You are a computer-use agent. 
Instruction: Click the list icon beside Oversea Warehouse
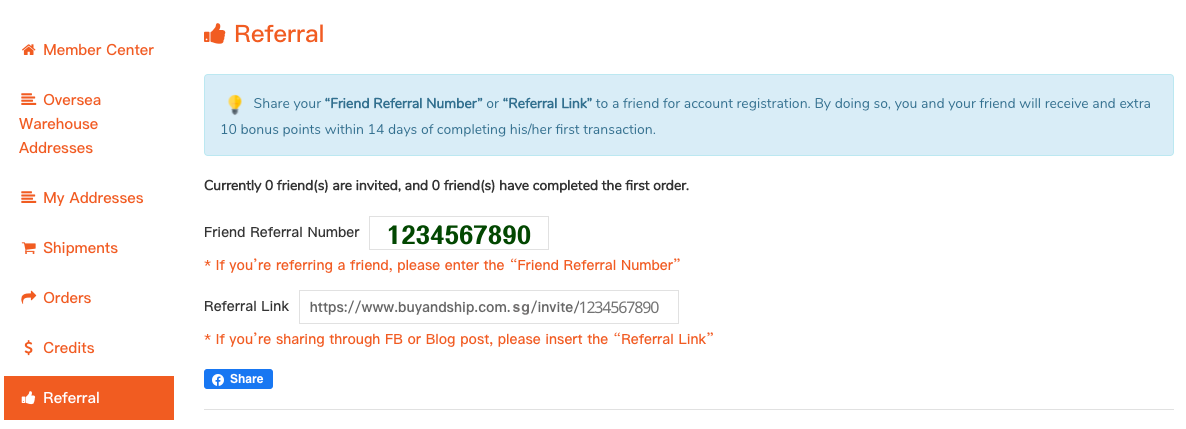29,99
